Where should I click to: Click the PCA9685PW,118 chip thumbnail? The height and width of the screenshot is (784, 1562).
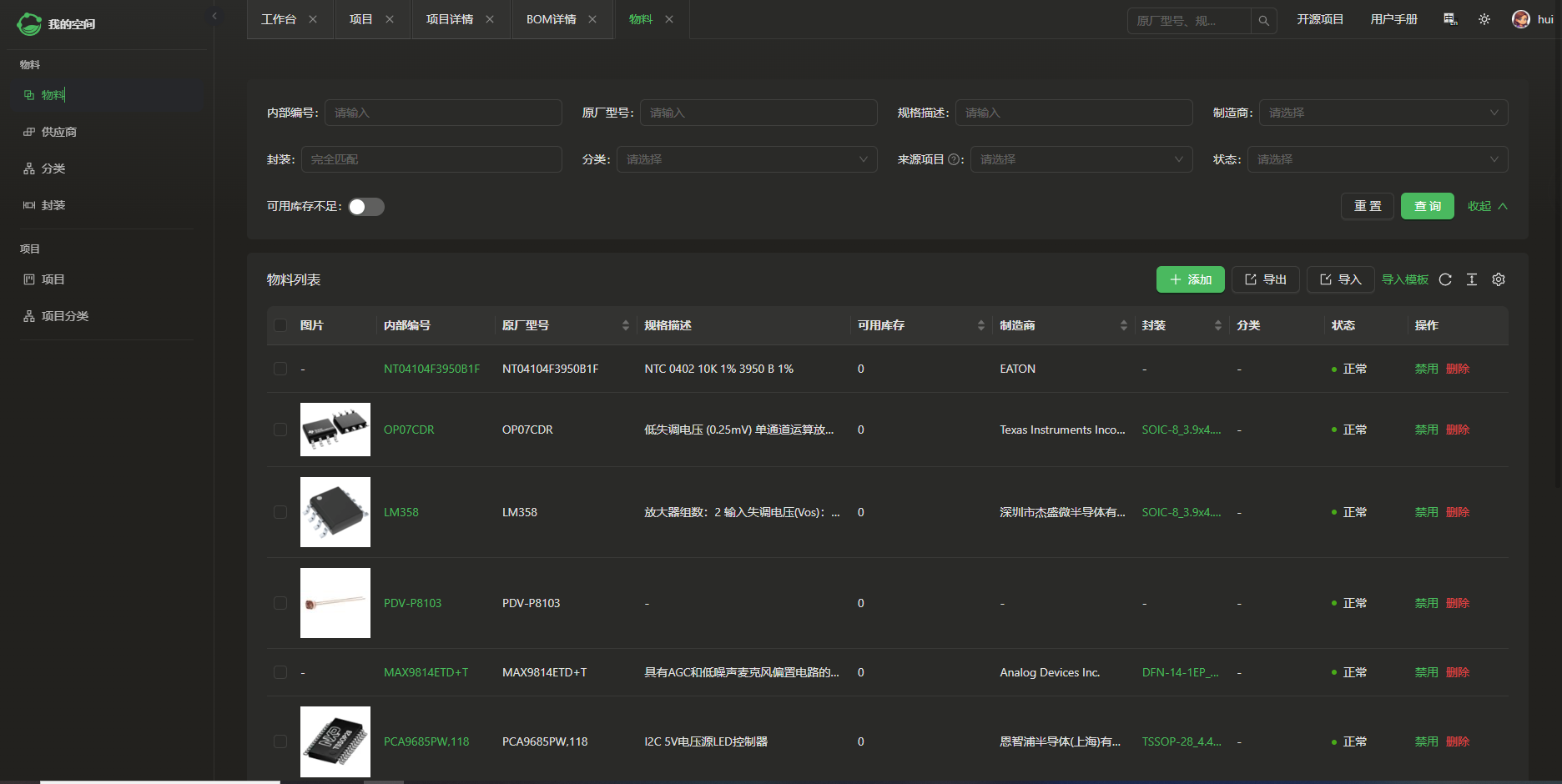tap(335, 741)
